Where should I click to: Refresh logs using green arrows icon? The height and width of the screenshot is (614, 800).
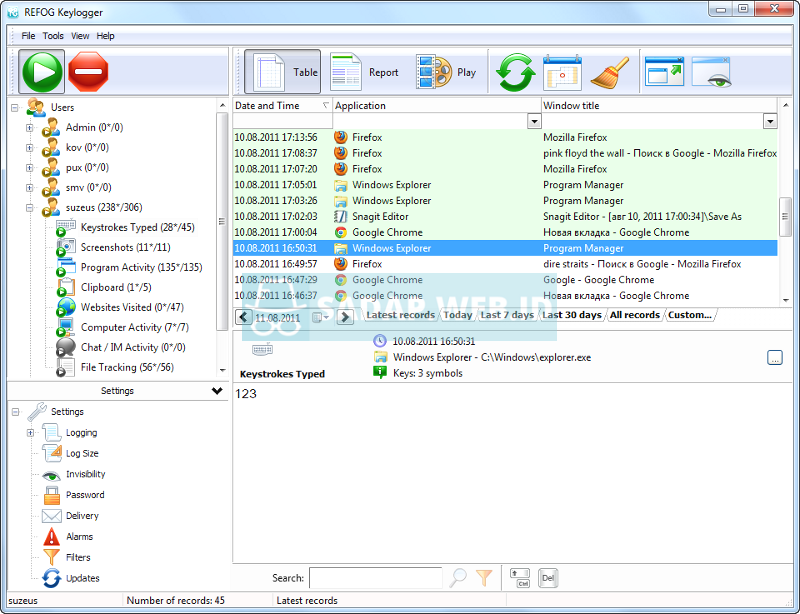pos(516,72)
